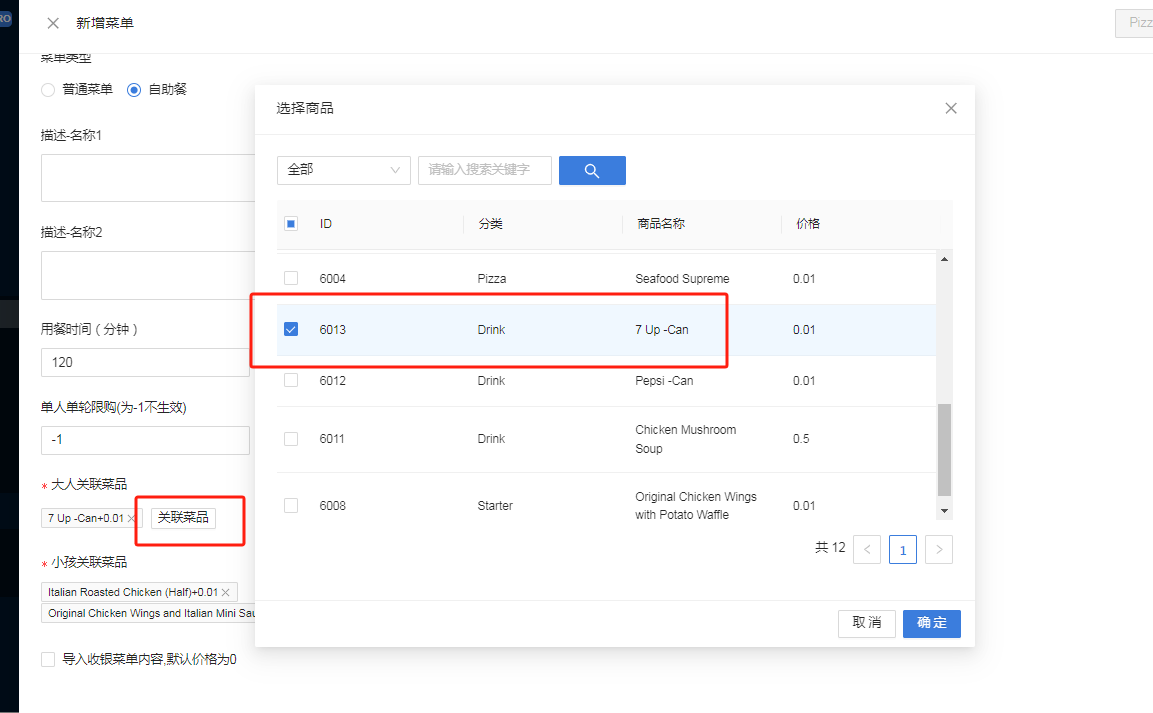Close the 选择商品 dialog with X

click(951, 109)
